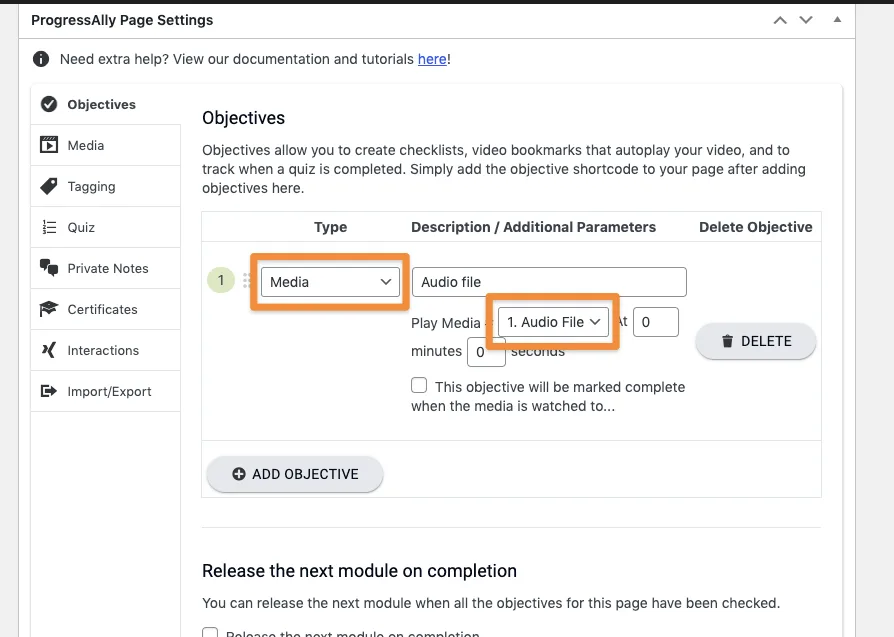Click the ADD OBJECTIVE button

click(x=295, y=474)
